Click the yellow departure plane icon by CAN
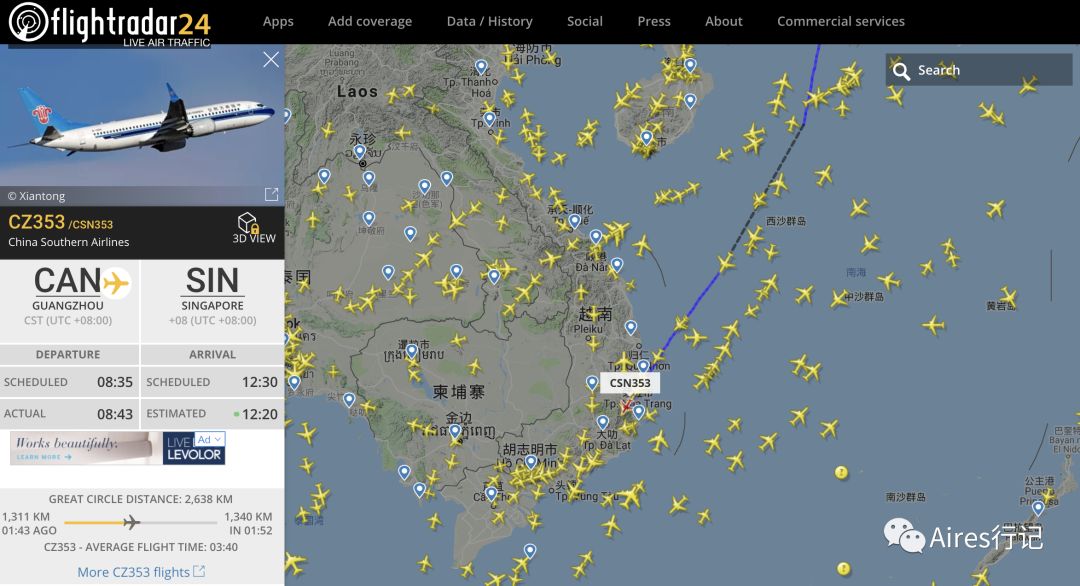The image size is (1080, 586). (116, 283)
